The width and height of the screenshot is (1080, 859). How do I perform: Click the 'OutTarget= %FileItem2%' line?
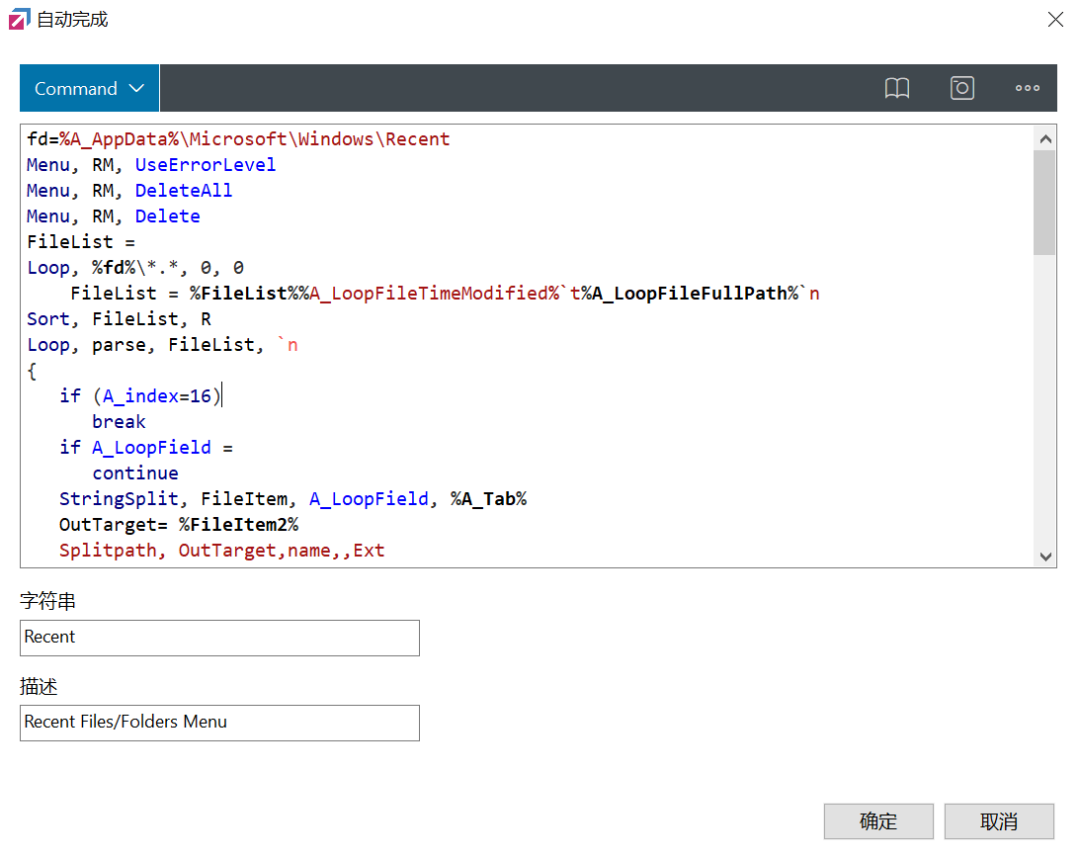pyautogui.click(x=178, y=525)
